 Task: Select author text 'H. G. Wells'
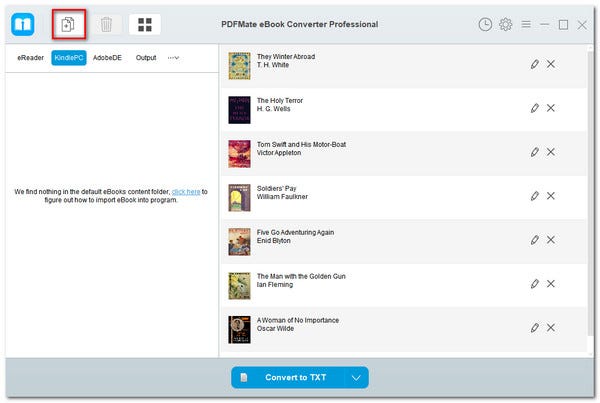(273, 109)
